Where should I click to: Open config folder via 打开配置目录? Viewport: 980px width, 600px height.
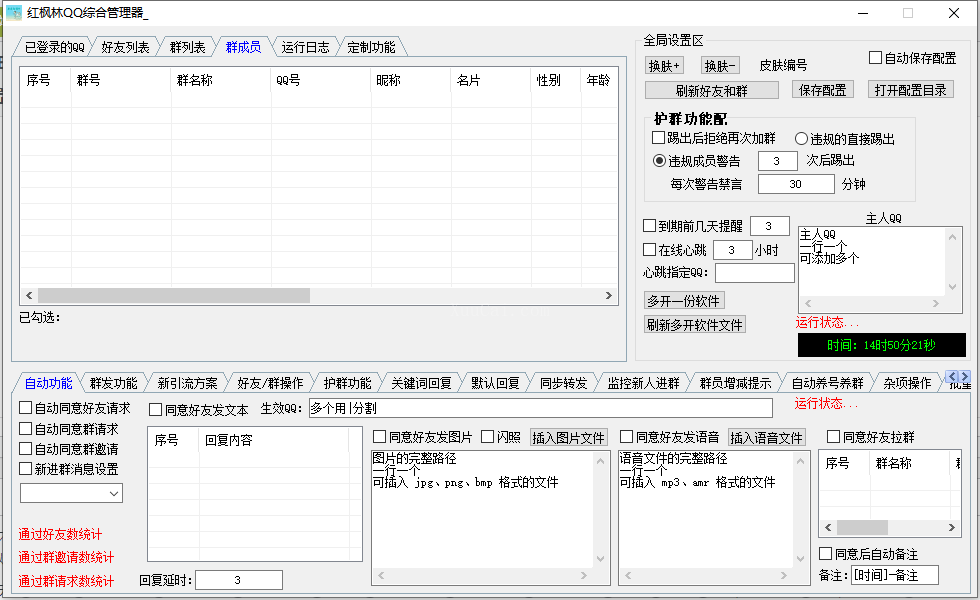coord(910,90)
